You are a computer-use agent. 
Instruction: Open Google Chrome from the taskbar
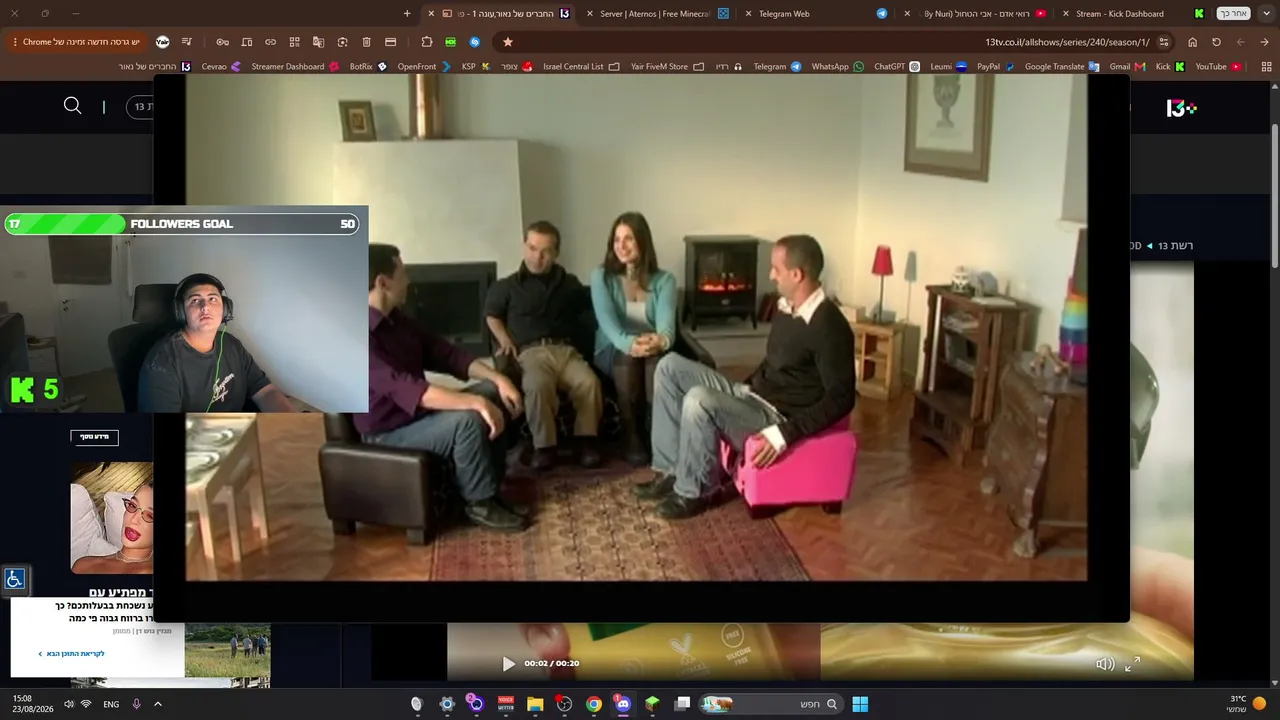[x=594, y=704]
